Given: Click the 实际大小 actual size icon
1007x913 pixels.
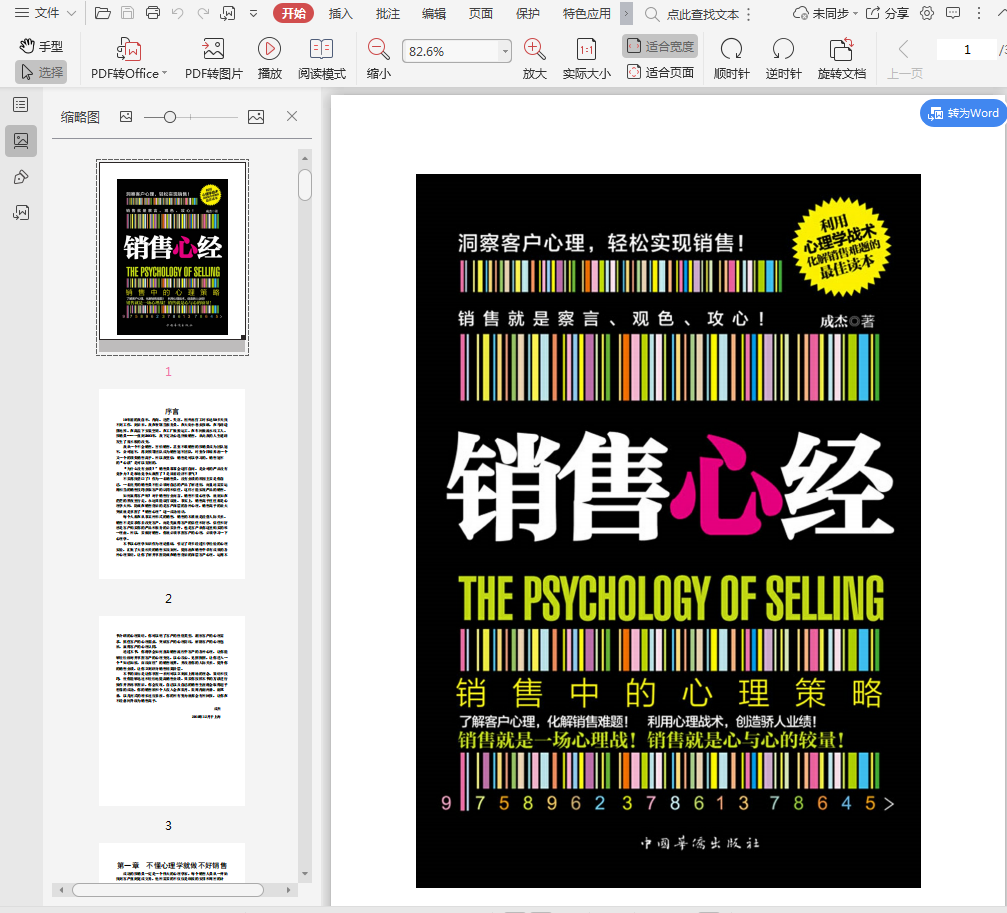Looking at the screenshot, I should 586,49.
